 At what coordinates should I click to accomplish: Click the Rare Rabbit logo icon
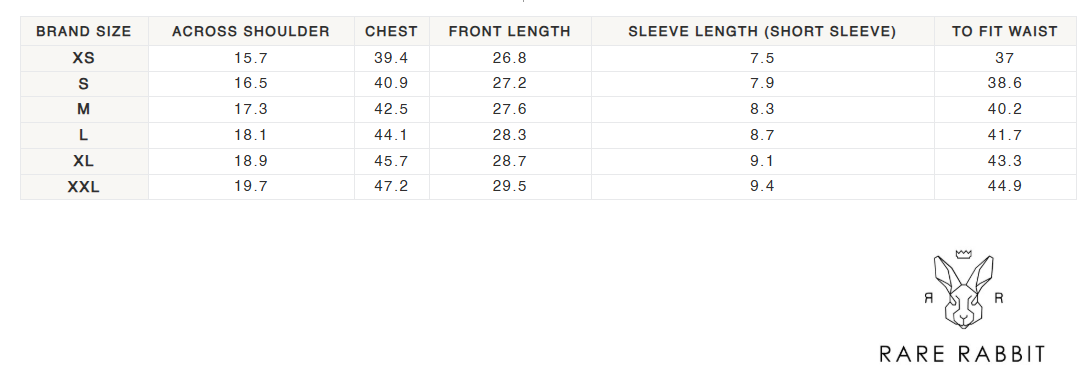[963, 289]
